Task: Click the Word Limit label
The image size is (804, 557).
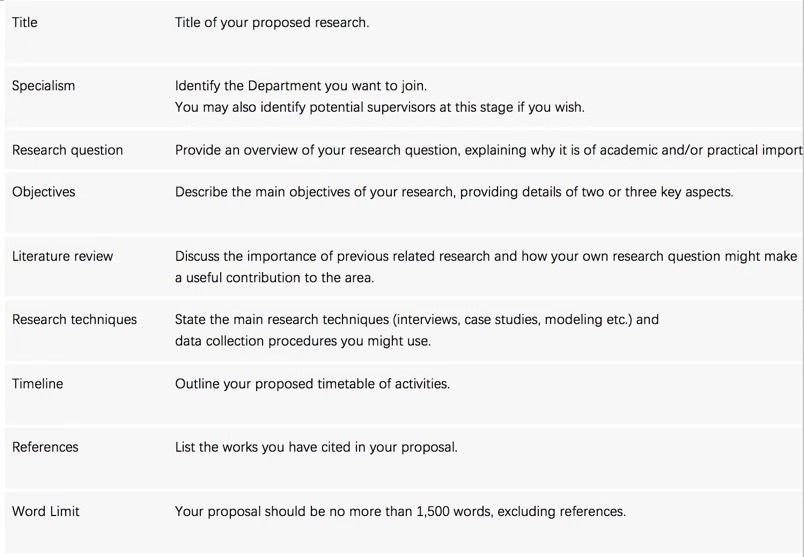Action: point(46,511)
